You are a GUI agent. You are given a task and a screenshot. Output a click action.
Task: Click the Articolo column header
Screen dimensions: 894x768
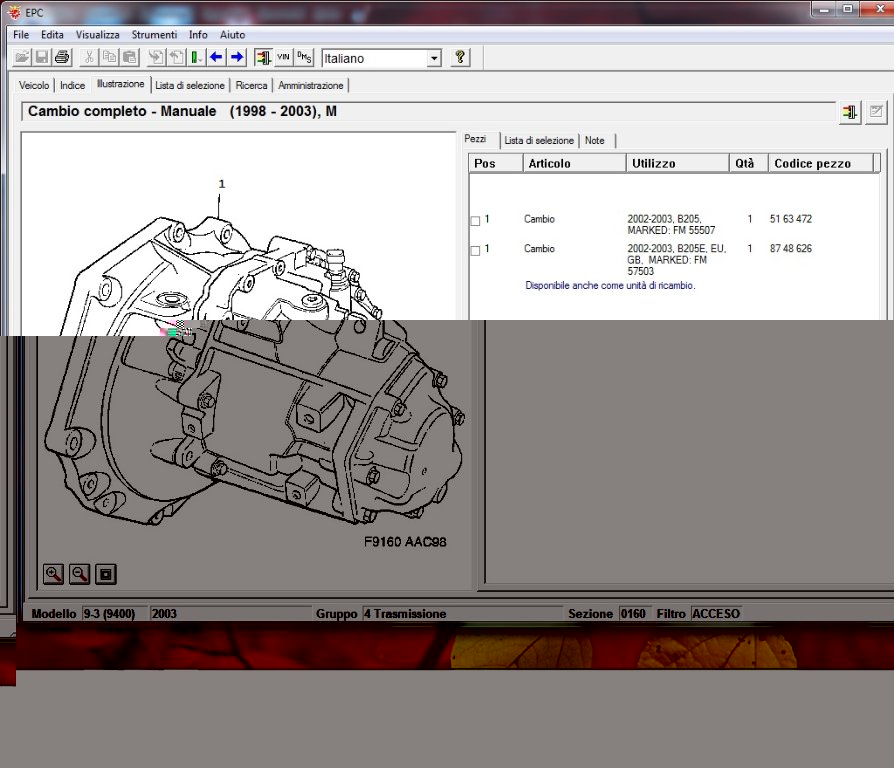pyautogui.click(x=574, y=163)
